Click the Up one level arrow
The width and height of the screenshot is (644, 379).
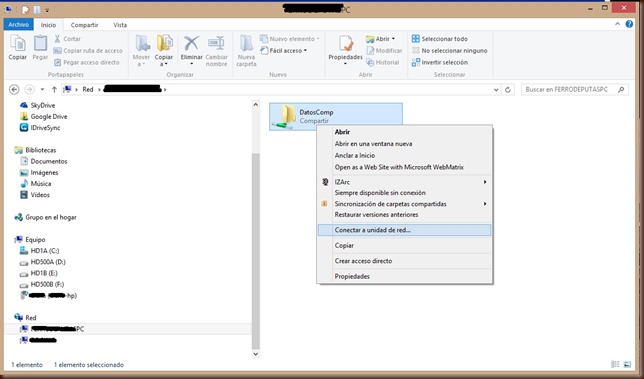tap(54, 89)
